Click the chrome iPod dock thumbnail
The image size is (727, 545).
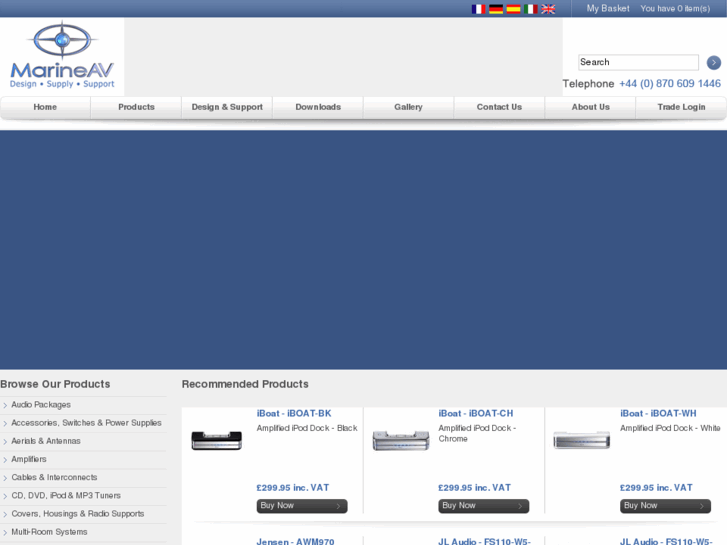pyautogui.click(x=401, y=440)
